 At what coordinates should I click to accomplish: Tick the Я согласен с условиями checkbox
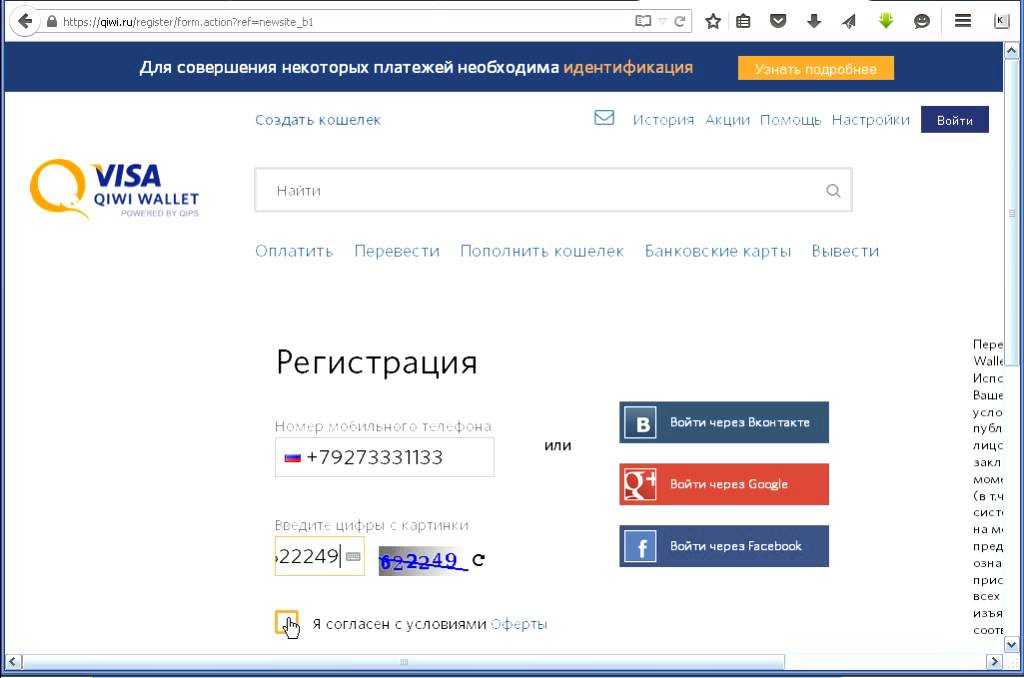point(287,622)
